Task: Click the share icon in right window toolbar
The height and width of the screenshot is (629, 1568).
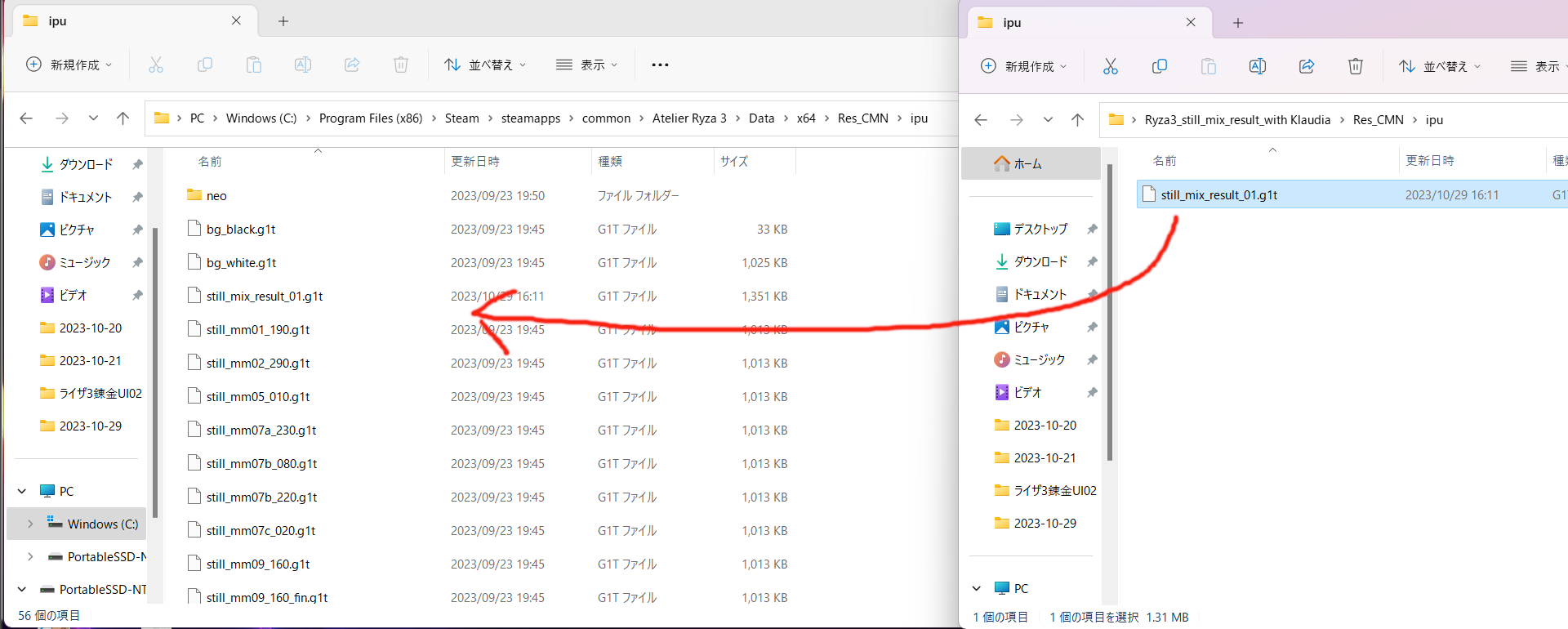Action: click(1307, 66)
